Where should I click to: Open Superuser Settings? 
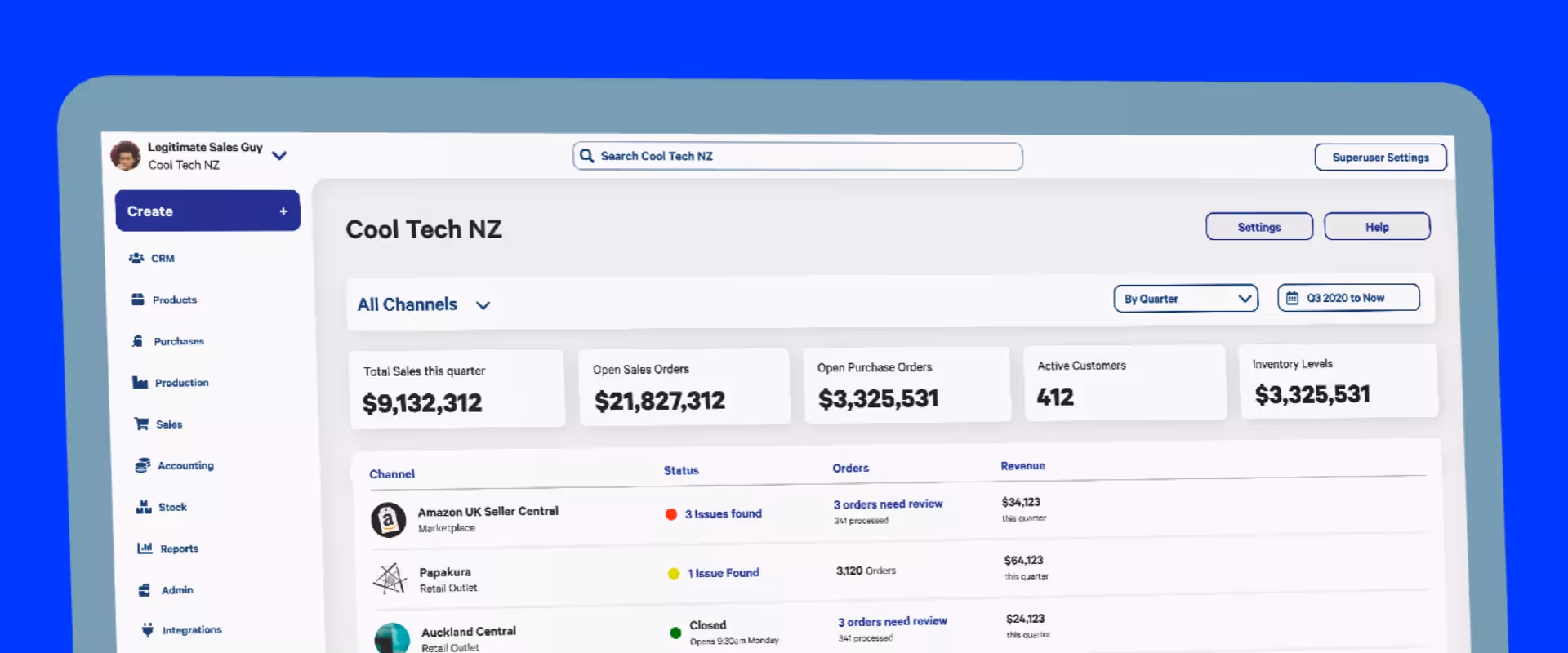click(x=1380, y=158)
